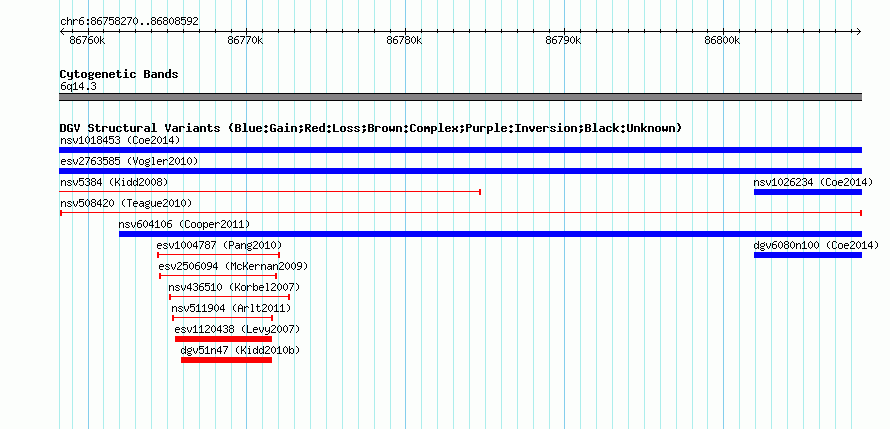Click the 86780k ruler tick label
This screenshot has width=890, height=429.
pos(404,41)
